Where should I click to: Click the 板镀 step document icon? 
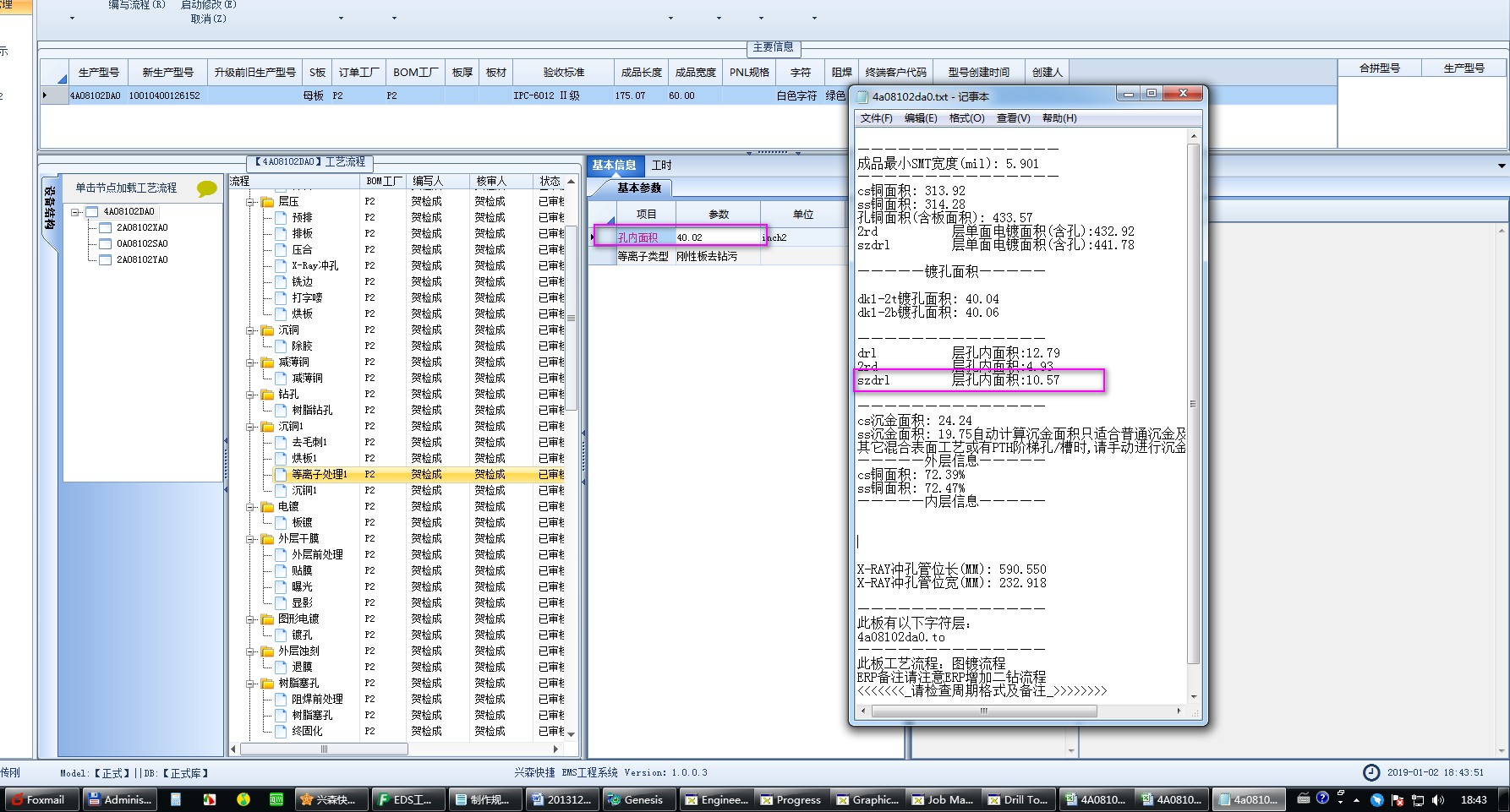pos(281,523)
